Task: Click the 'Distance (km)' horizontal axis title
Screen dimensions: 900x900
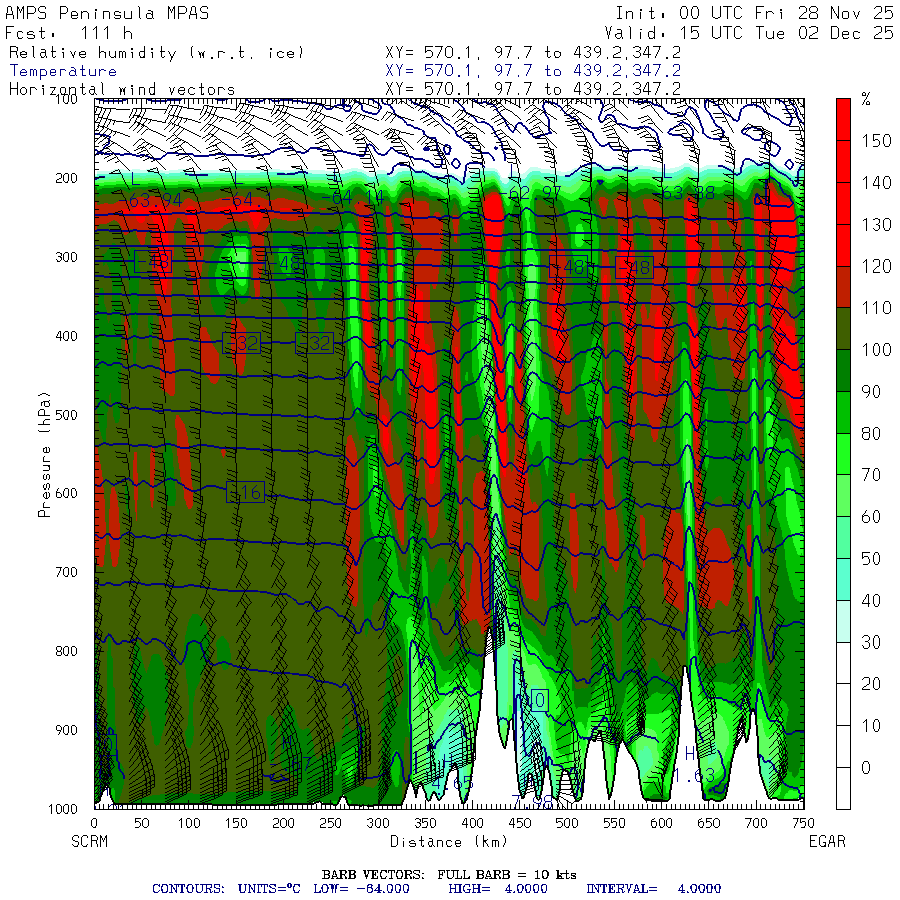Action: 449,841
